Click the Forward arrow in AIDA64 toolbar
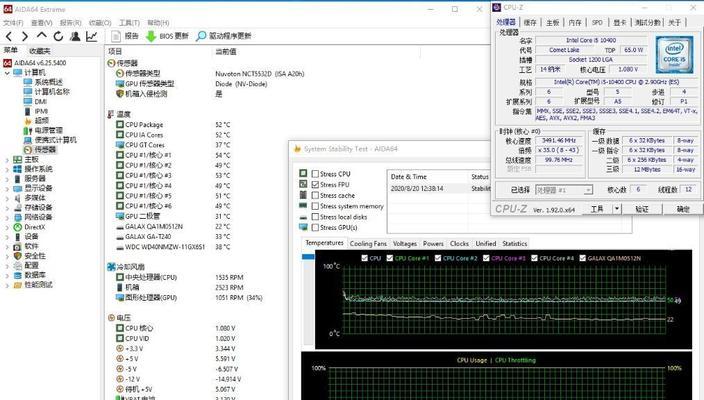The height and width of the screenshot is (400, 704). click(x=25, y=36)
